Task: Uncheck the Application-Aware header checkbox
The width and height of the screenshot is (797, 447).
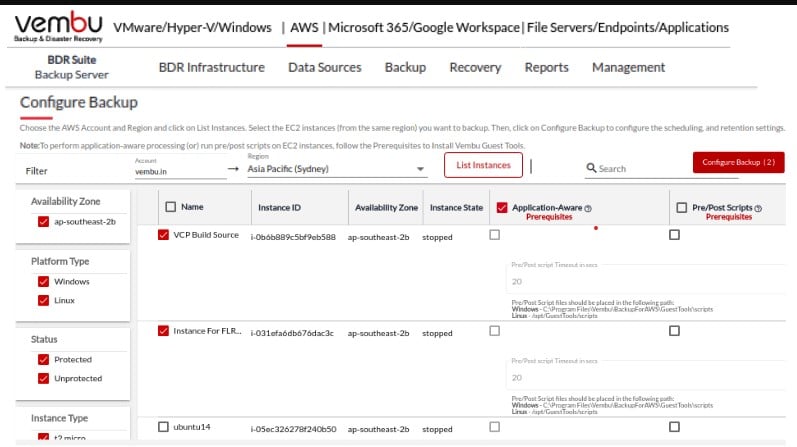Action: (502, 207)
